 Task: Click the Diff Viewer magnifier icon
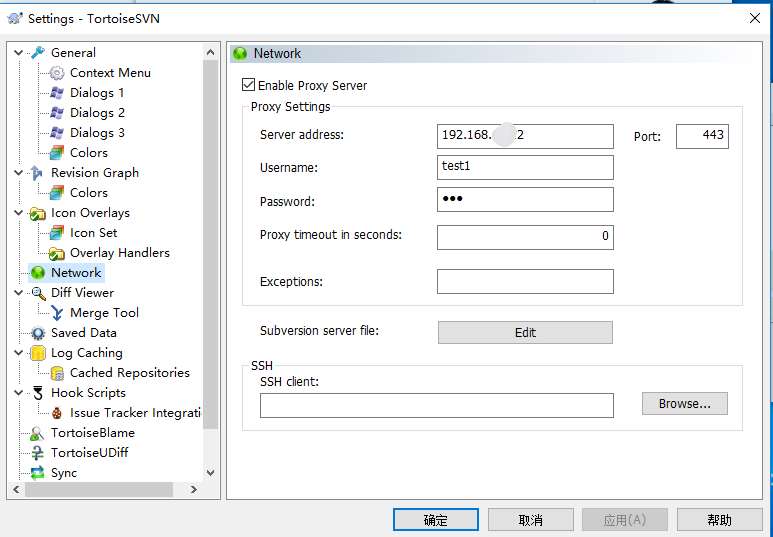38,293
